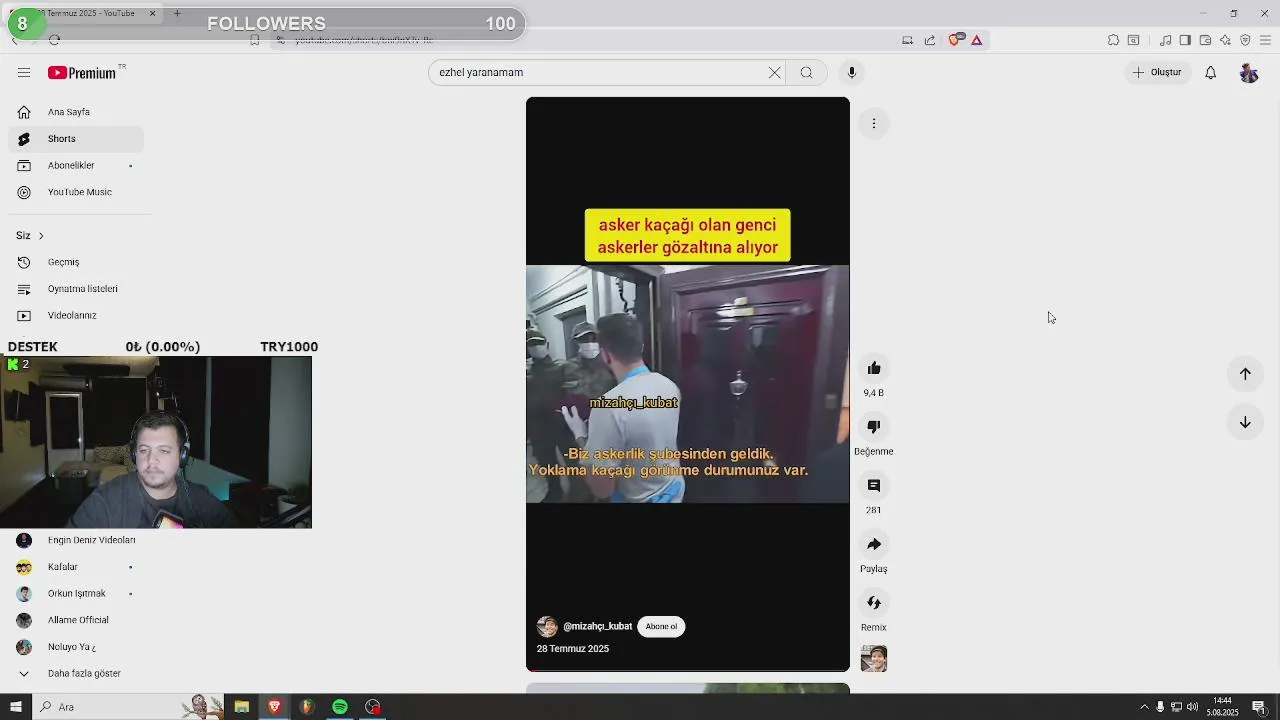Expand the Siz section chevron

coord(41,235)
